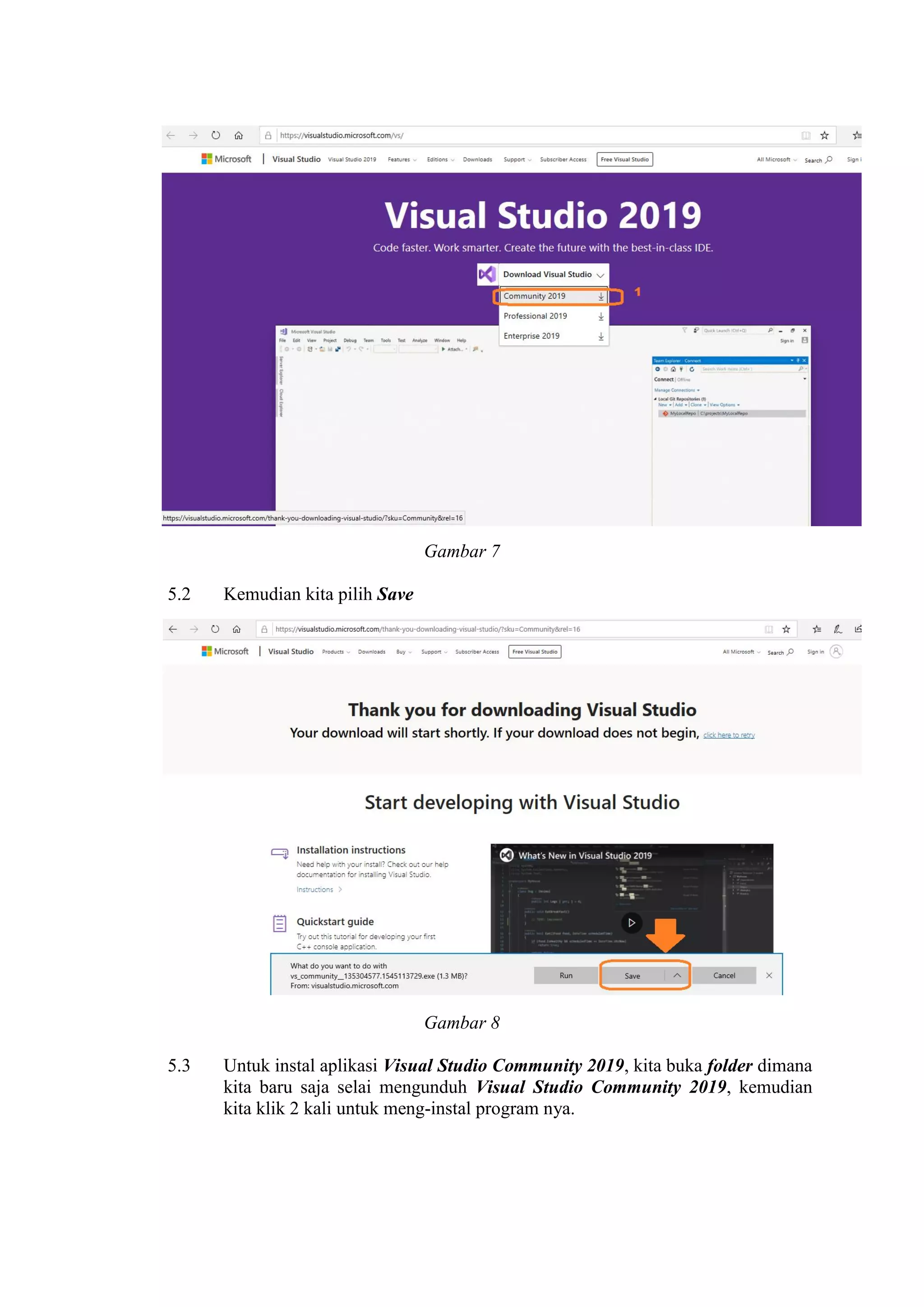Click Subscriber Access in second page navigation
924x1307 pixels.
tap(477, 652)
